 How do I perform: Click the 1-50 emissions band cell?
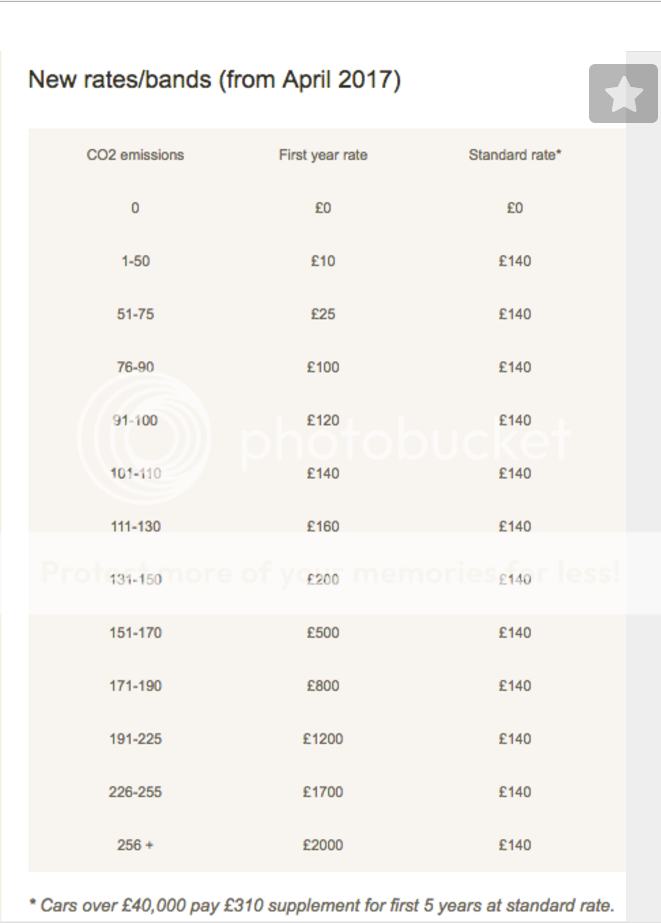click(136, 261)
